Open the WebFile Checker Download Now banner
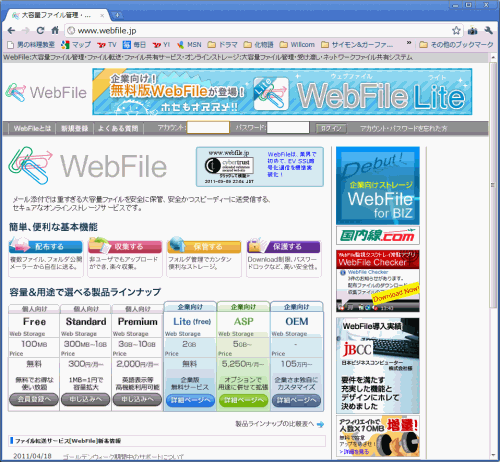Screen dimensions: 500x462 pyautogui.click(x=378, y=281)
